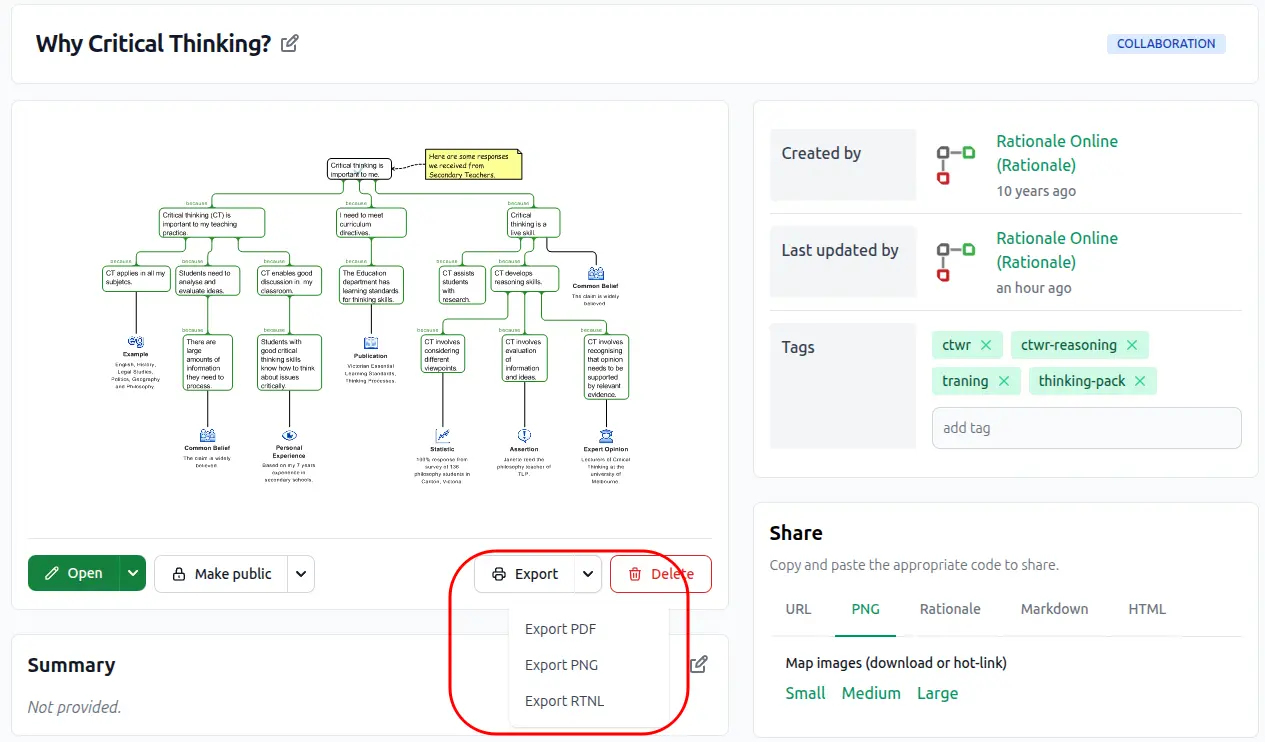Remove the ctwr tag
Screen dimensions: 1265x742
(x=986, y=345)
